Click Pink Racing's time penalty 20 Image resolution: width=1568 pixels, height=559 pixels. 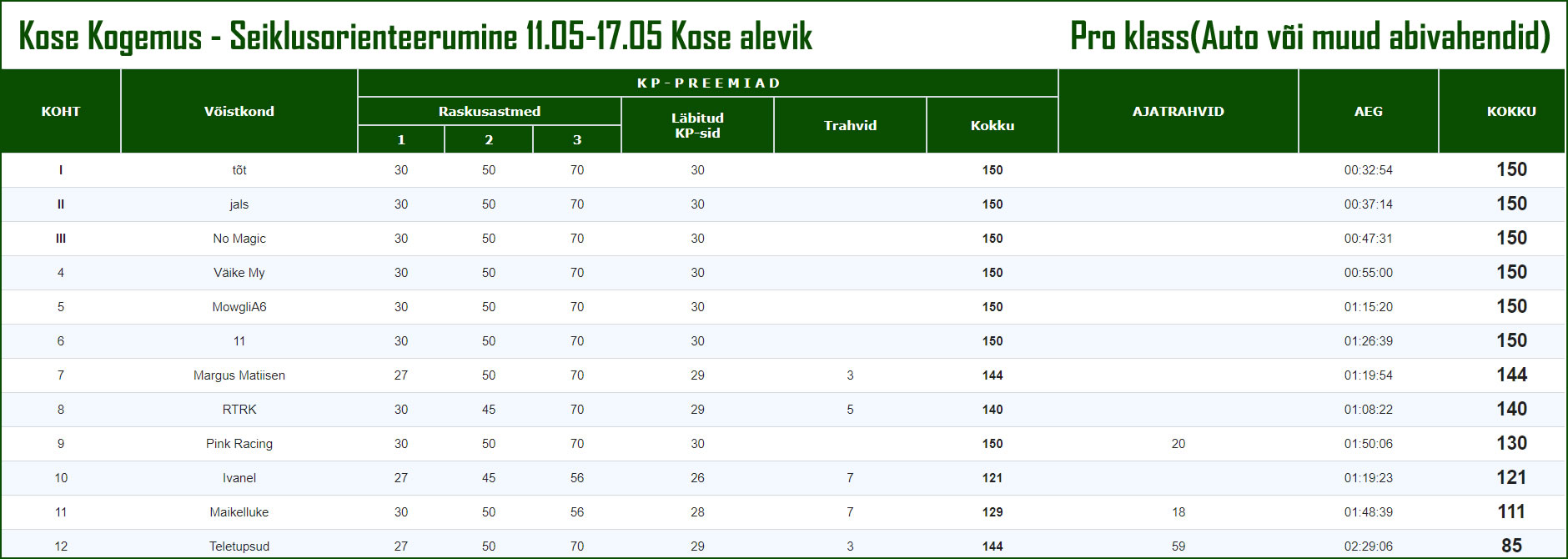1179,444
